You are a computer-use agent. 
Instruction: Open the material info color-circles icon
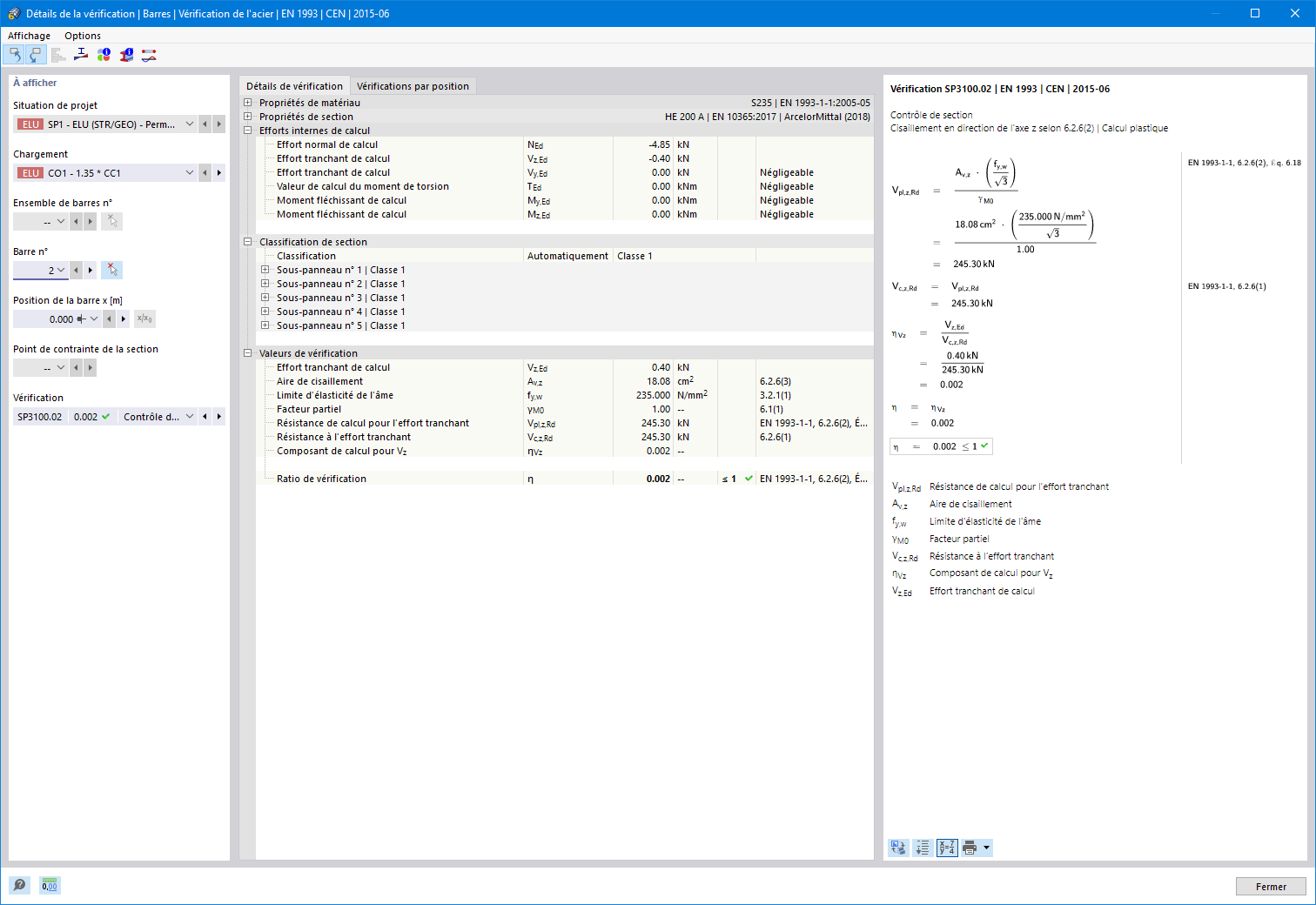pos(104,55)
